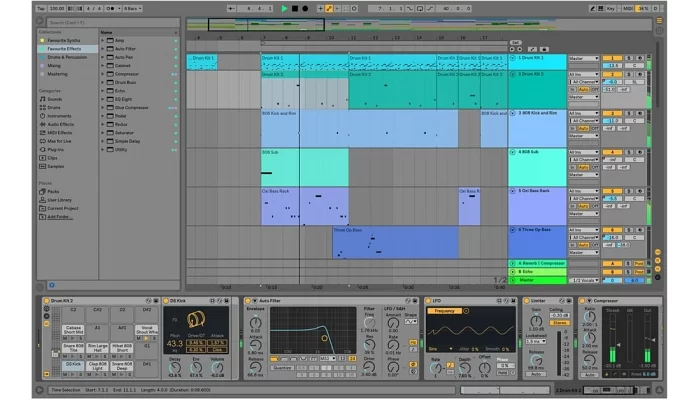This screenshot has width=700, height=400.
Task: Click in the browser search field
Action: point(113,22)
